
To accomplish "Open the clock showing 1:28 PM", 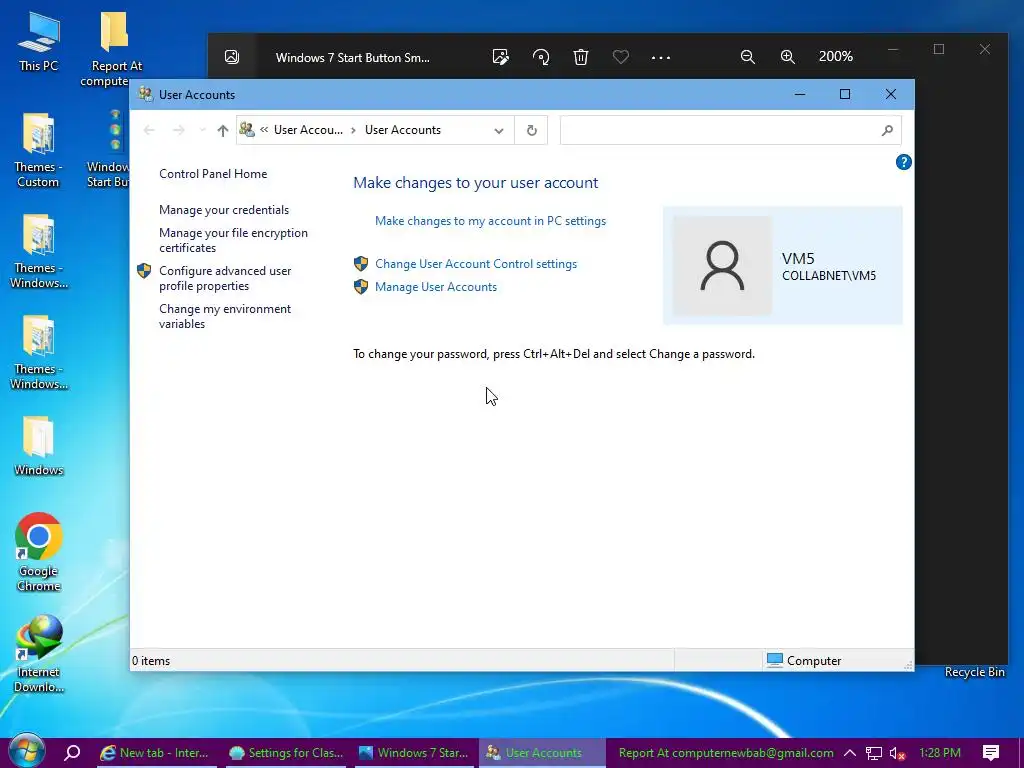I will coord(940,753).
